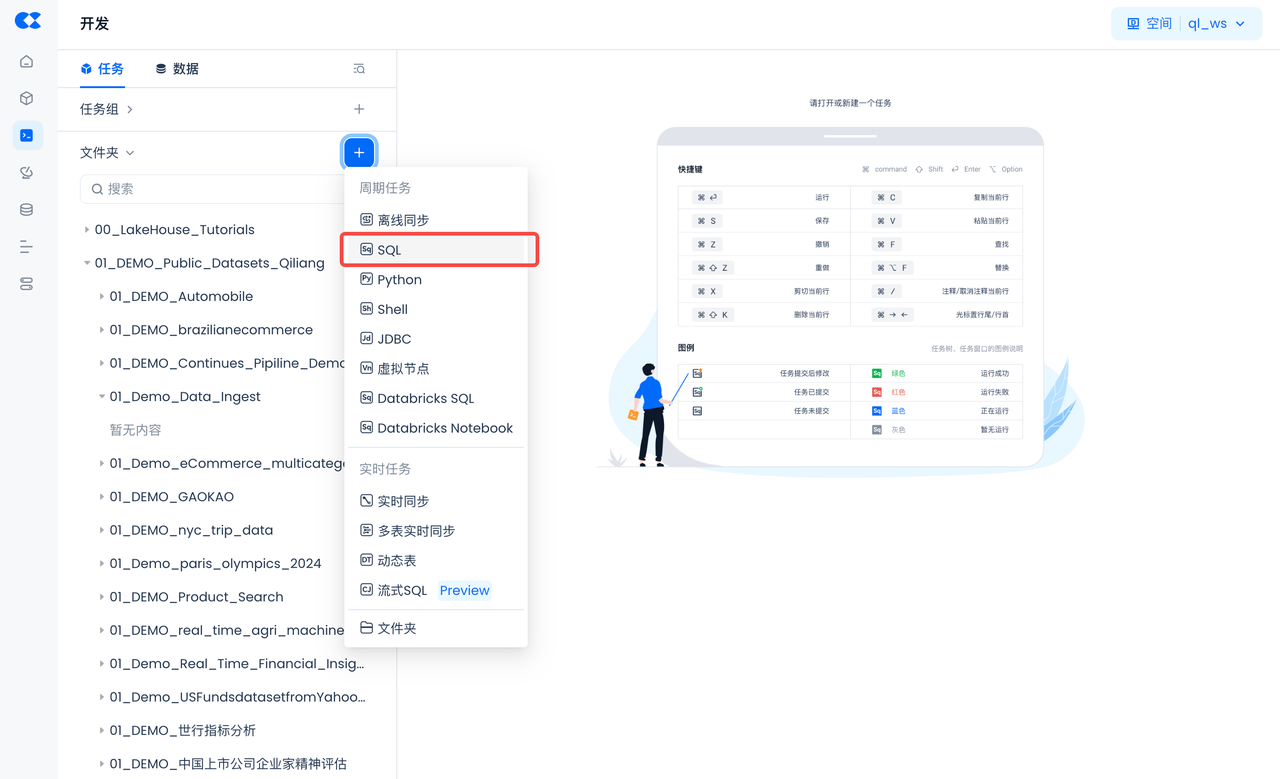Select Databricks Notebook menu entry
This screenshot has height=779, width=1280.
444,428
